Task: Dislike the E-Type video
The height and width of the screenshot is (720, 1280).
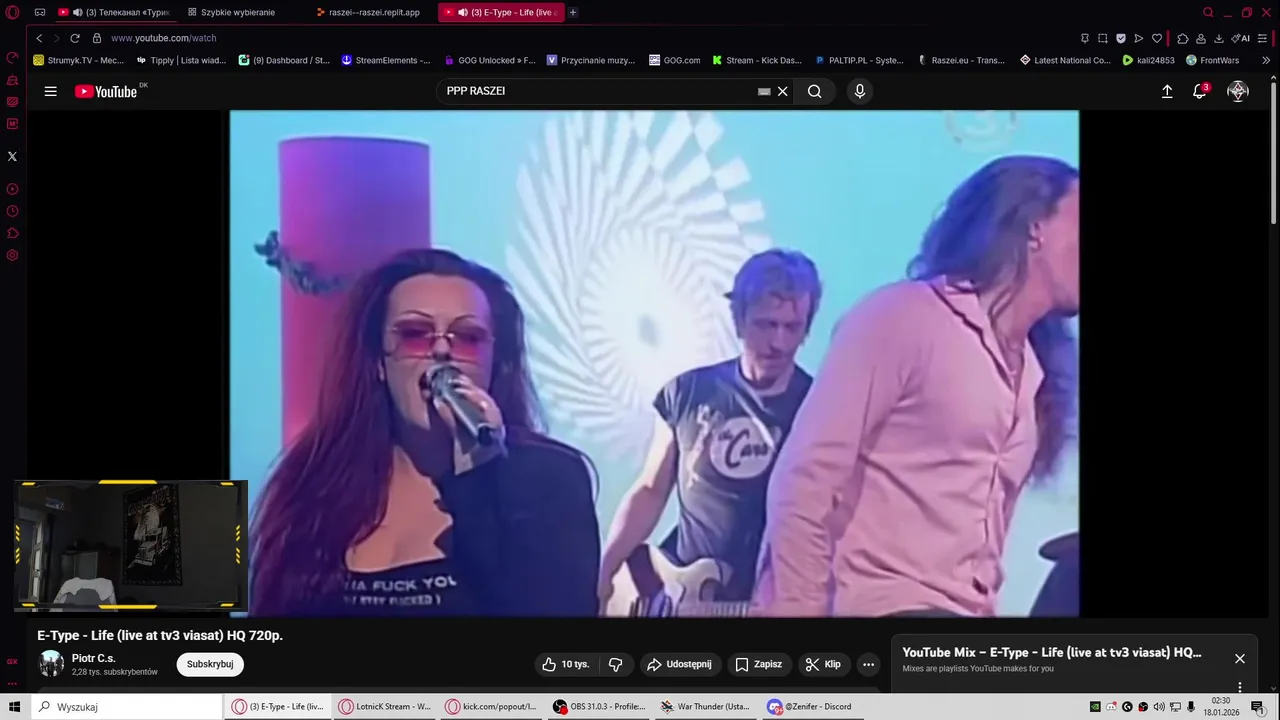Action: [x=616, y=664]
